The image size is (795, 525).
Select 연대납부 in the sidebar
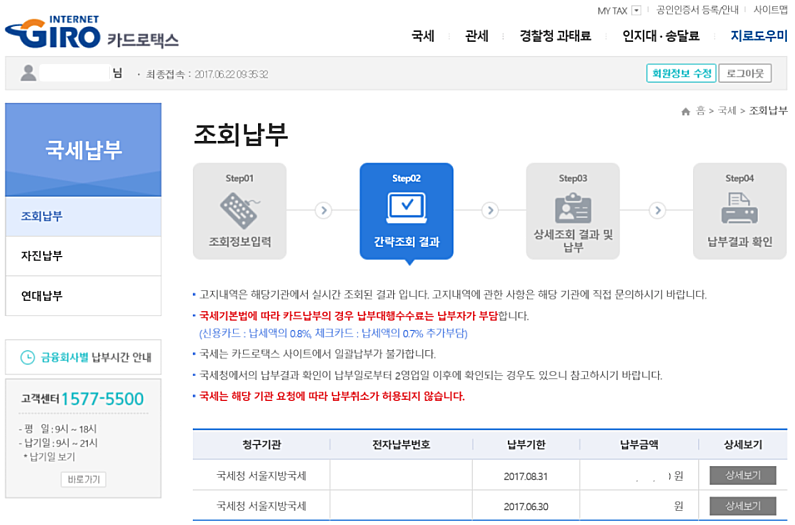83,296
